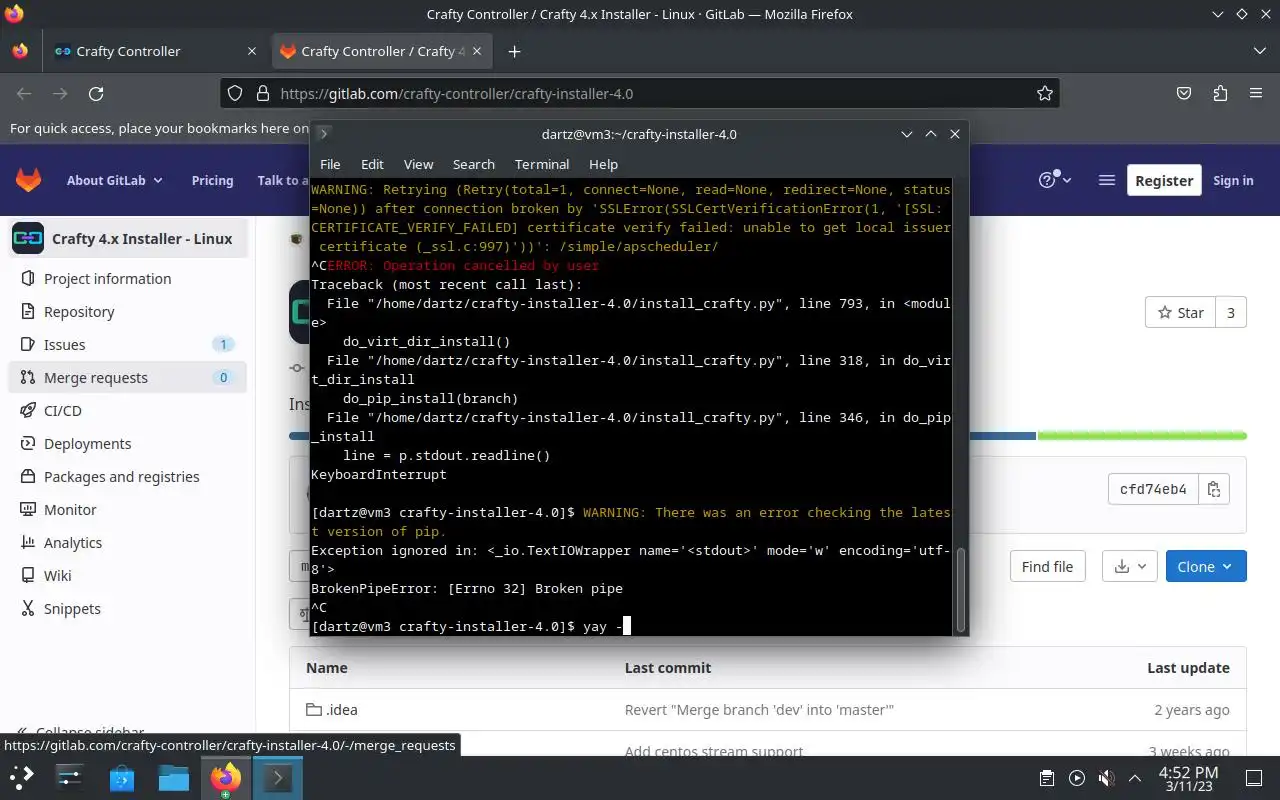Open Firefox View pinned tab icon
Screen dimensions: 1280x800
20,51
